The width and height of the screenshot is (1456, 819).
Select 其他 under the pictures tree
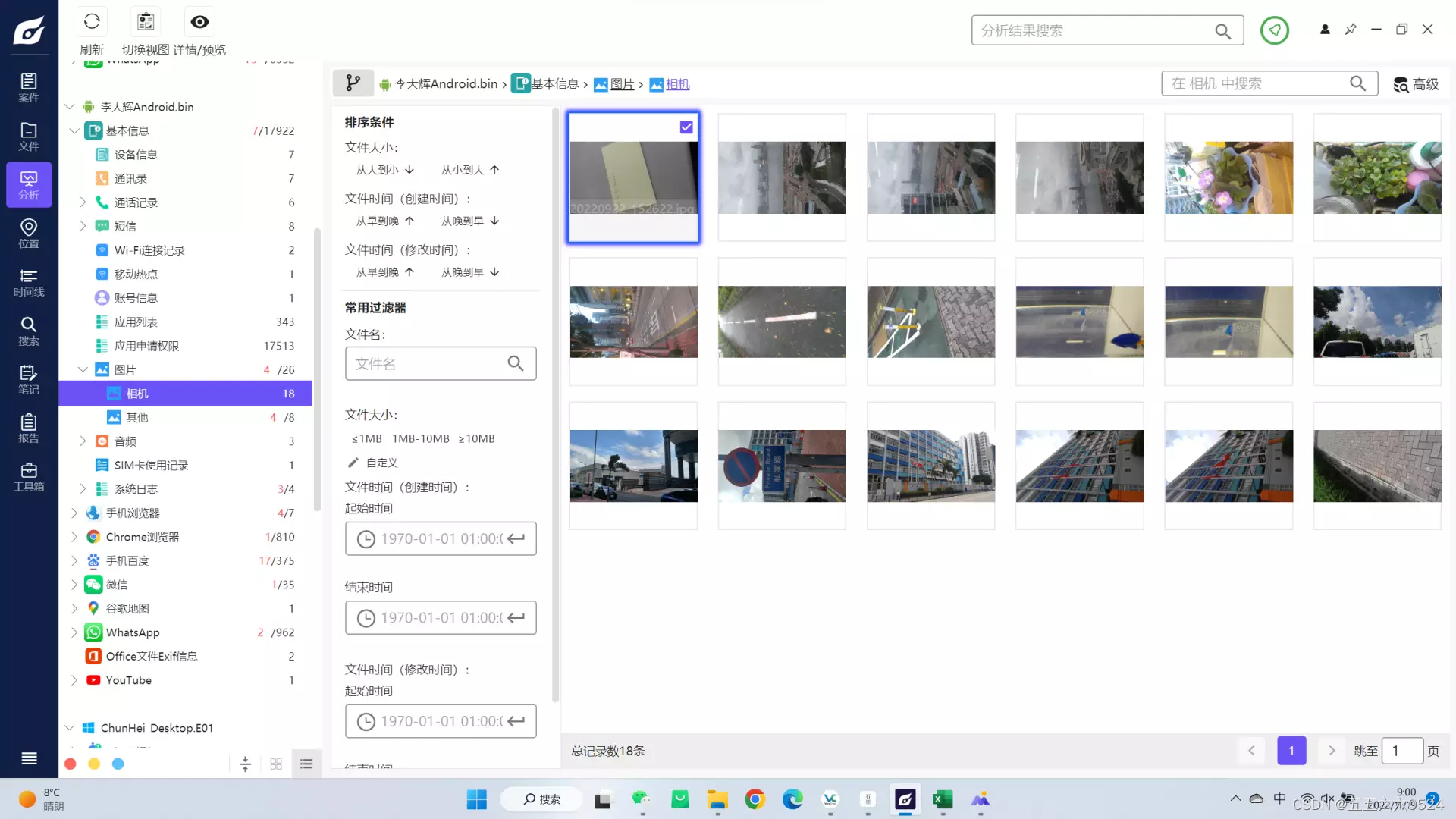coord(137,417)
